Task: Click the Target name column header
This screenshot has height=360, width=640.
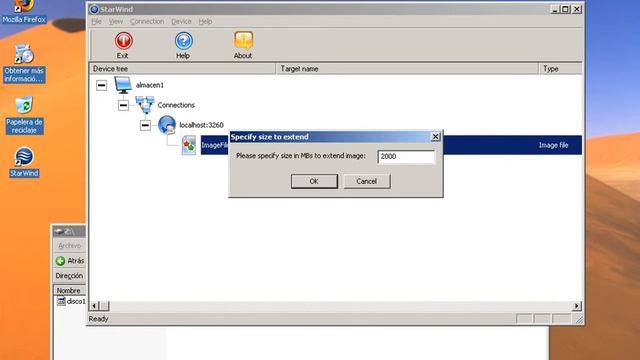Action: pyautogui.click(x=407, y=69)
